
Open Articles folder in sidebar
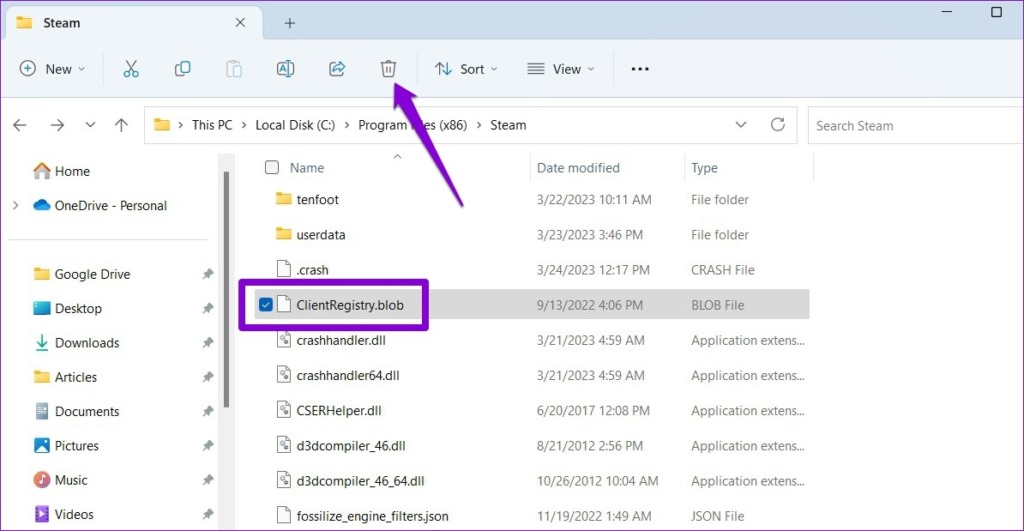pyautogui.click(x=76, y=377)
